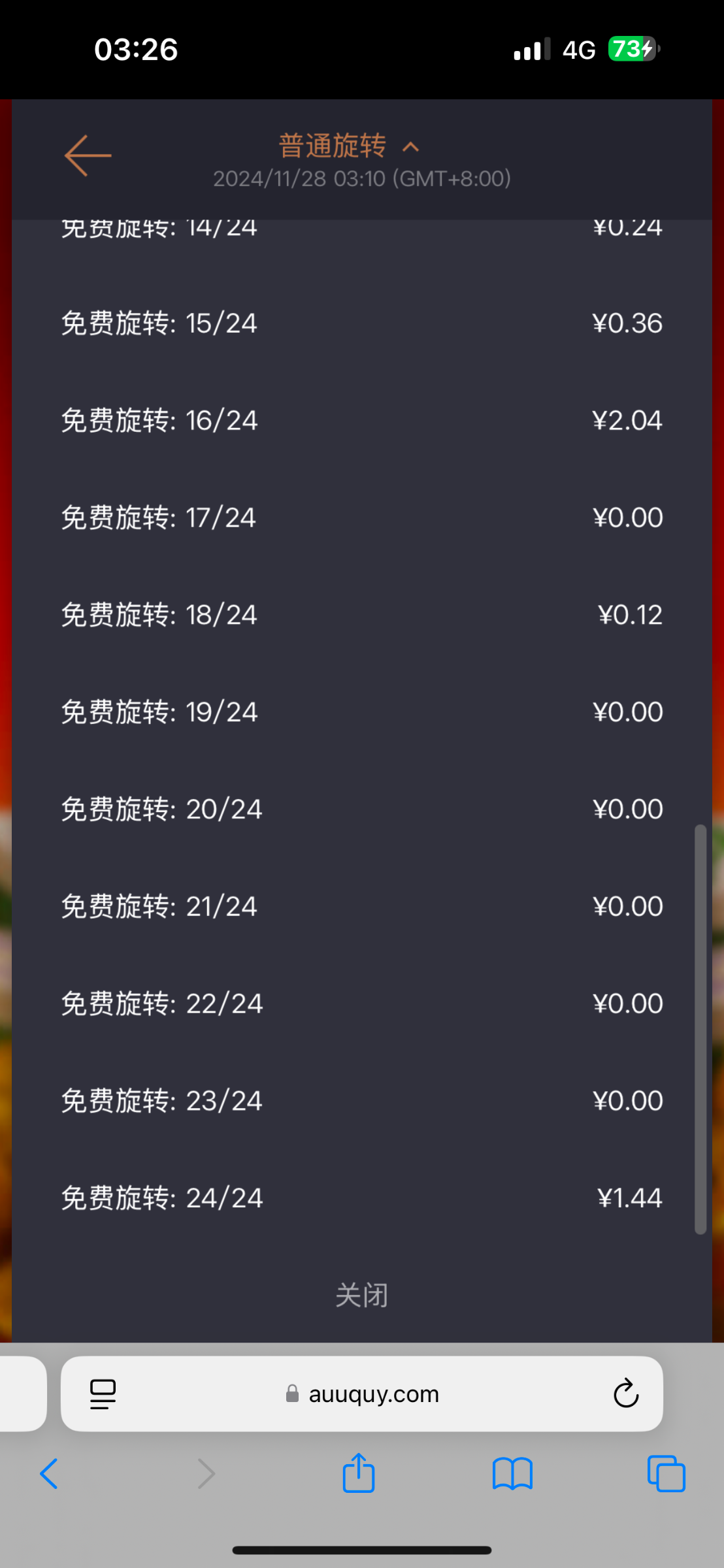
Task: Collapse the 普通旋转 chevron
Action: (x=410, y=147)
